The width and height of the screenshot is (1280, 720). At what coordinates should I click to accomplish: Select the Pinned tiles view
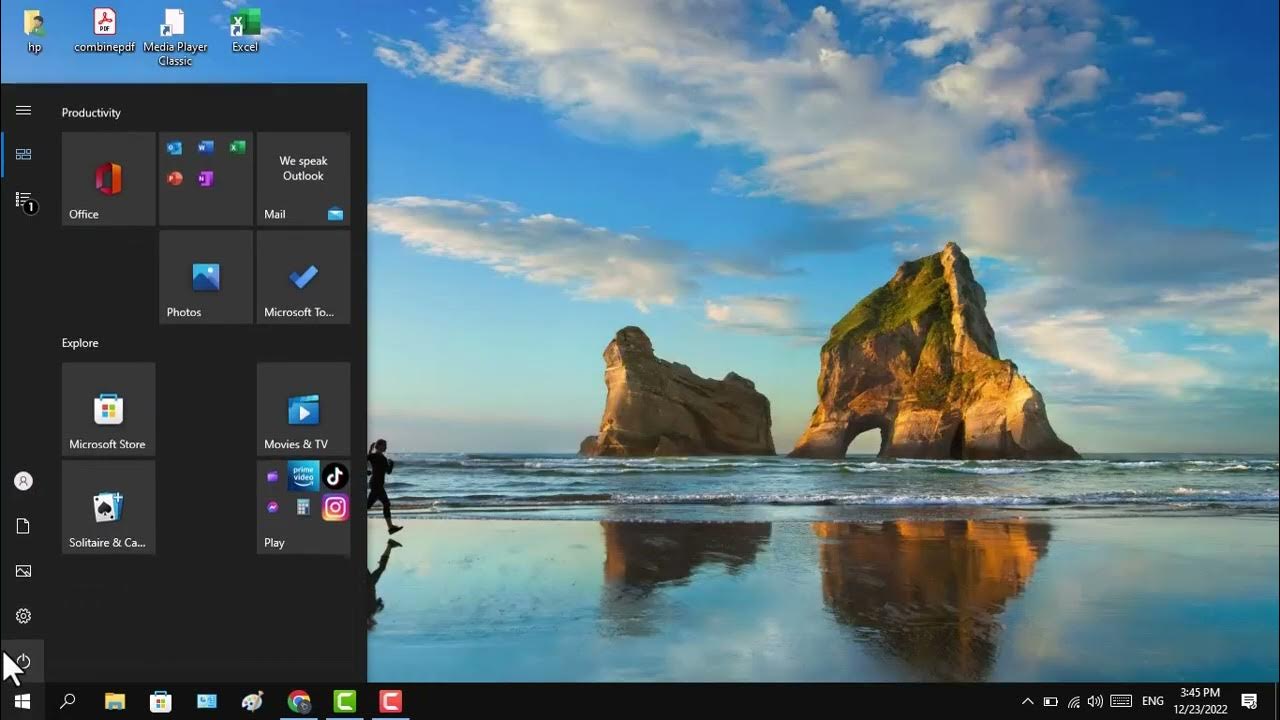coord(23,154)
